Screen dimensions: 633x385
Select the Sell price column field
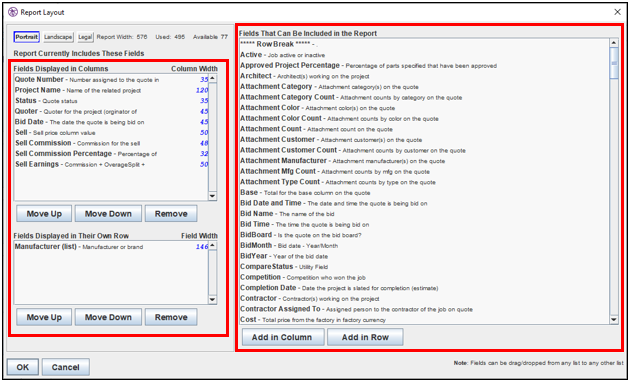(111, 132)
